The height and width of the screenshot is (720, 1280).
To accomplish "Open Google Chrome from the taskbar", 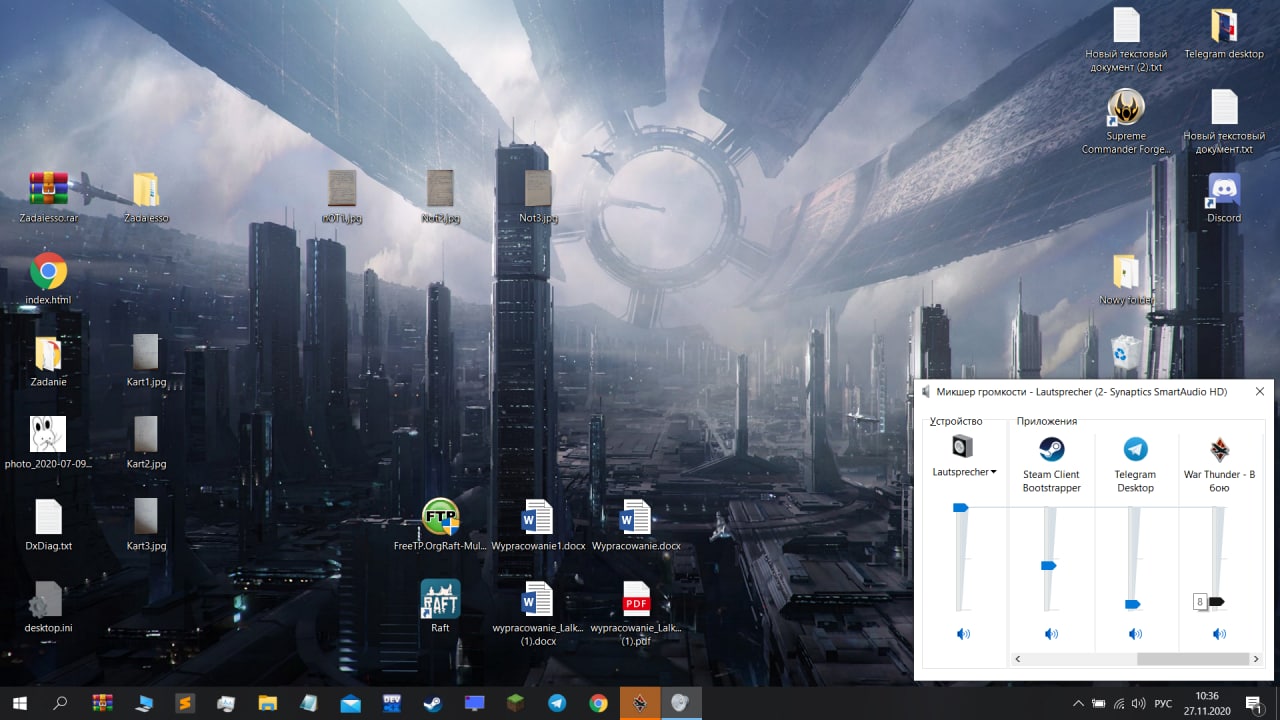I will [598, 703].
